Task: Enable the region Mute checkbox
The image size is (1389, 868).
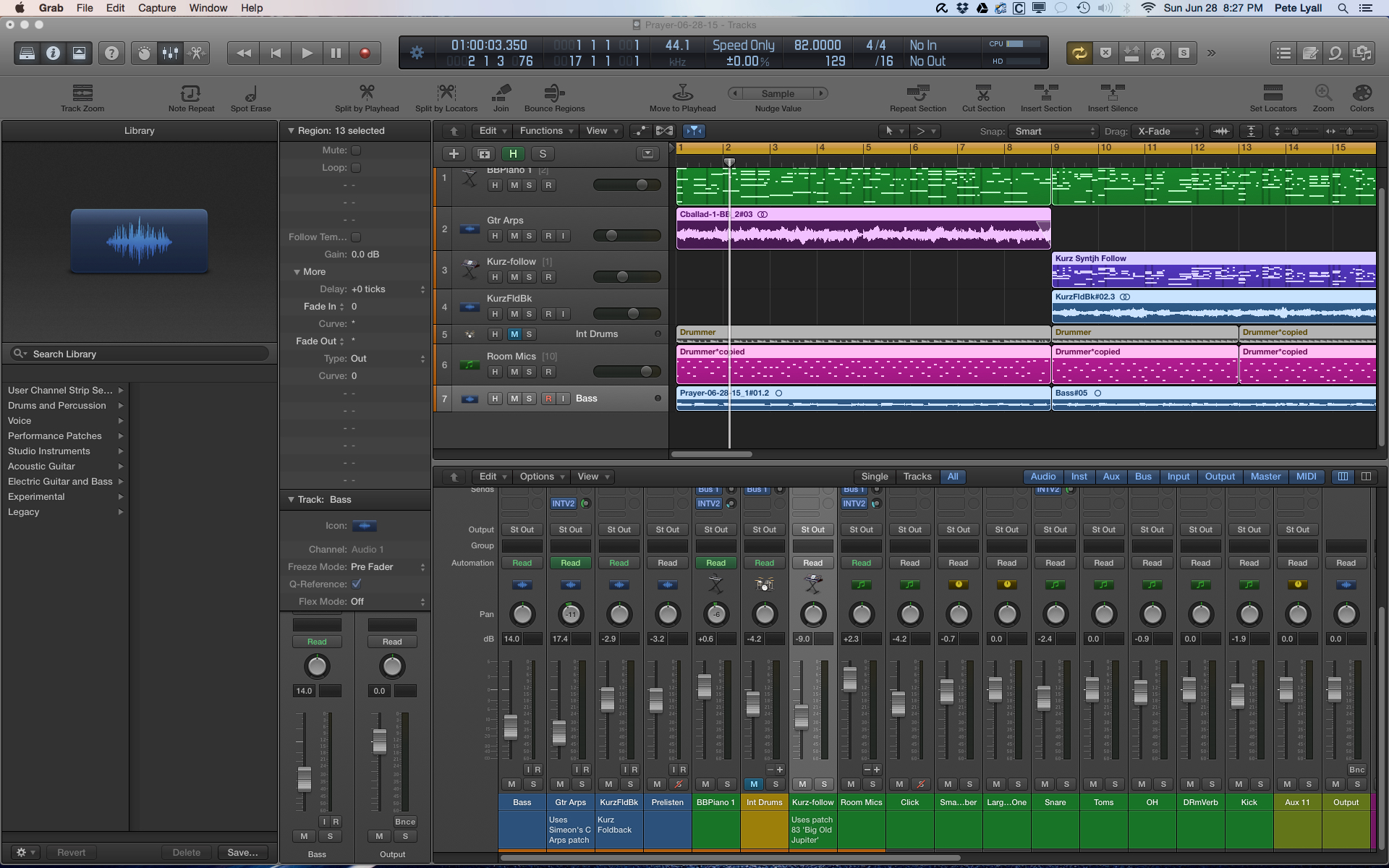Action: coord(356,150)
